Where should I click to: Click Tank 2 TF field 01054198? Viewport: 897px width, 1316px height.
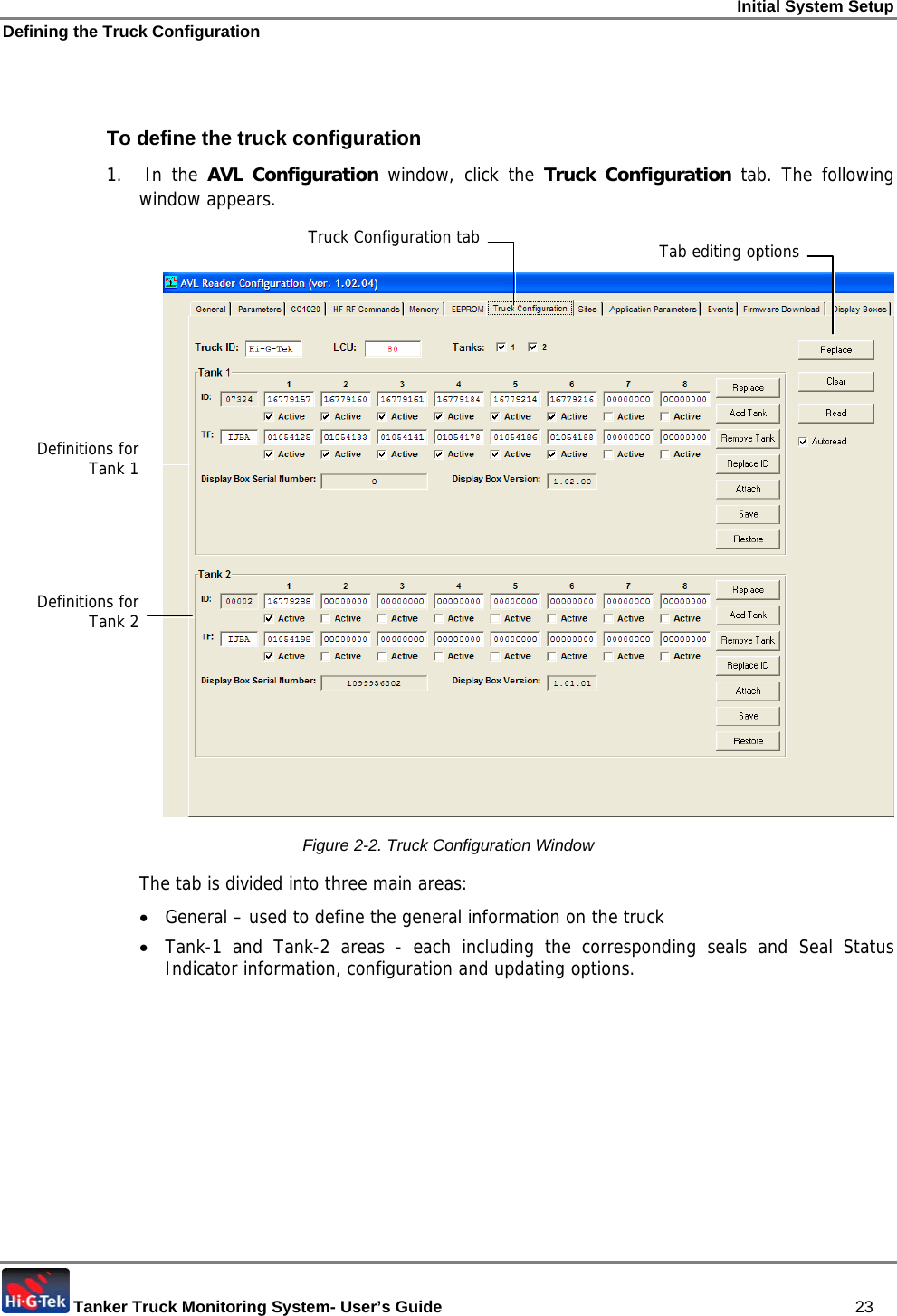[x=289, y=639]
